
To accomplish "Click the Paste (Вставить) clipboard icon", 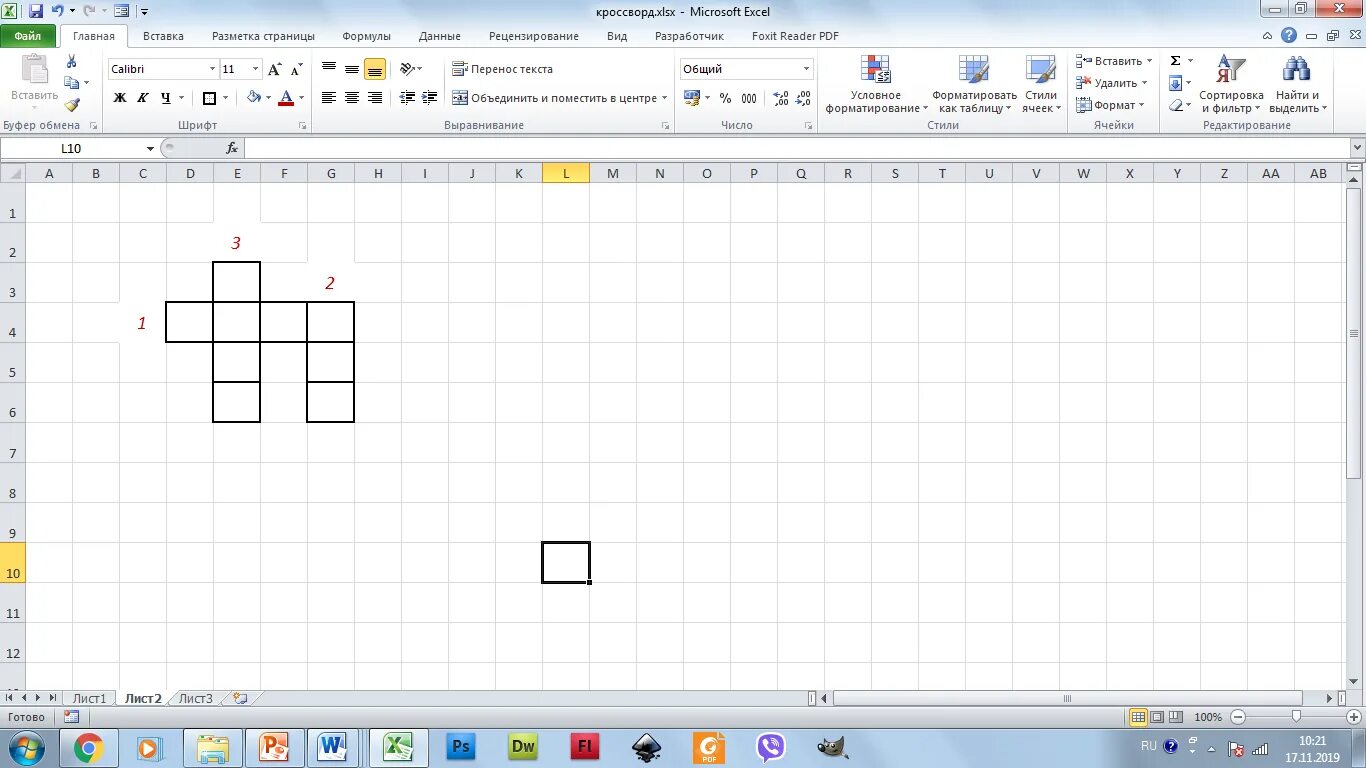I will point(35,70).
